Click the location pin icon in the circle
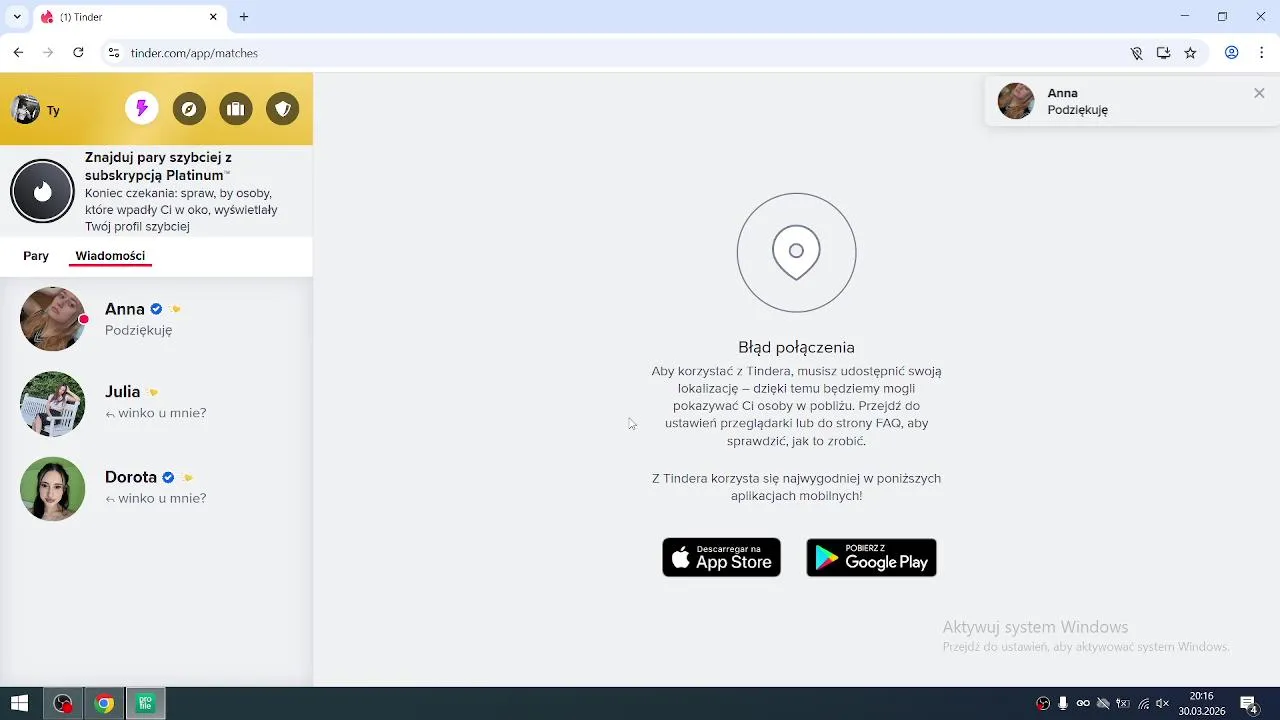 pyautogui.click(x=796, y=252)
